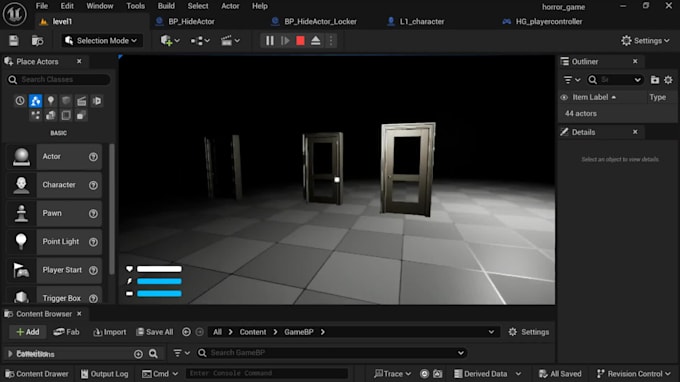This screenshot has width=680, height=382.
Task: Go back in Content Browser history
Action: (x=186, y=332)
